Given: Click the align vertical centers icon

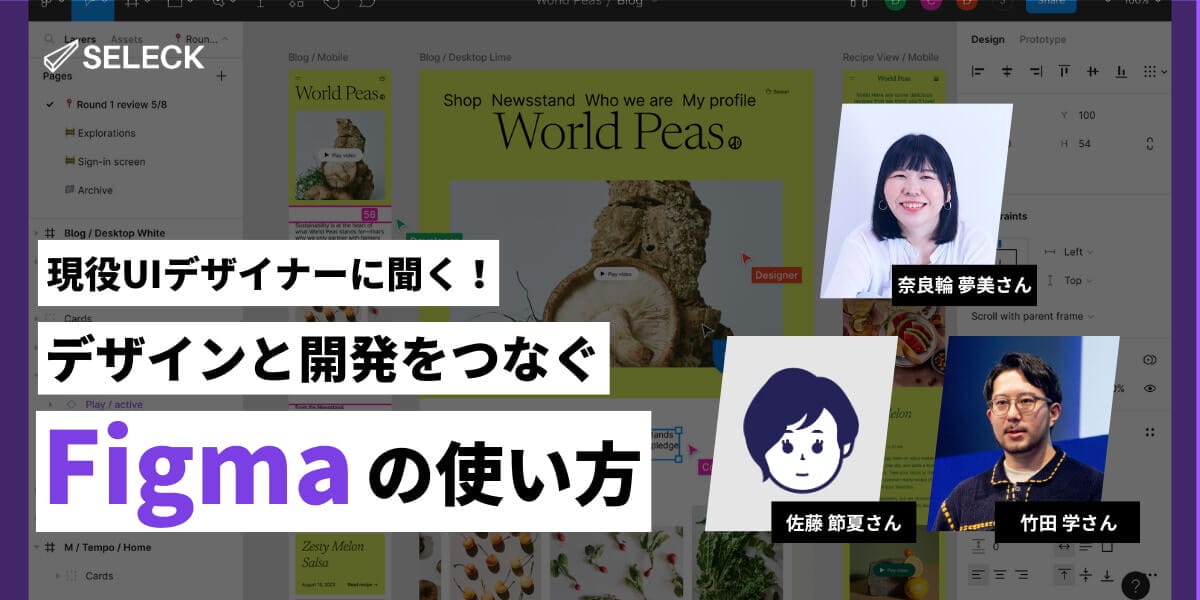Looking at the screenshot, I should [1093, 71].
